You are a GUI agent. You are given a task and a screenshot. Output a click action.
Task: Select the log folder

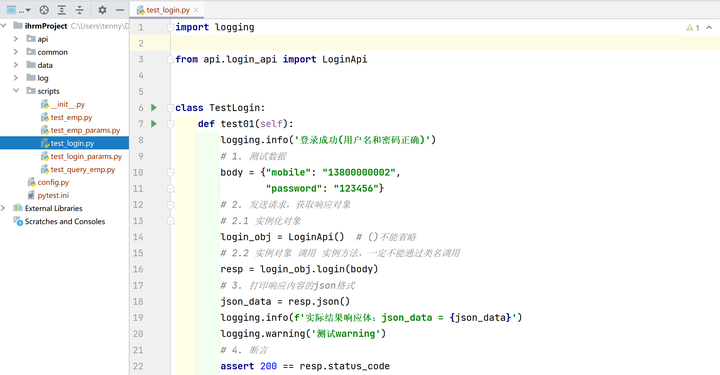[x=43, y=78]
